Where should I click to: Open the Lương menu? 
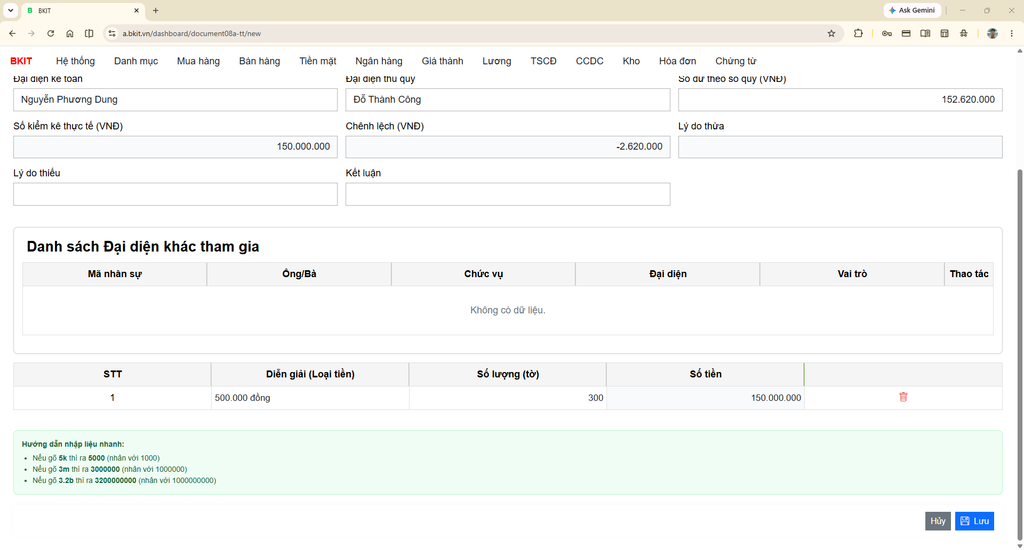(x=496, y=61)
